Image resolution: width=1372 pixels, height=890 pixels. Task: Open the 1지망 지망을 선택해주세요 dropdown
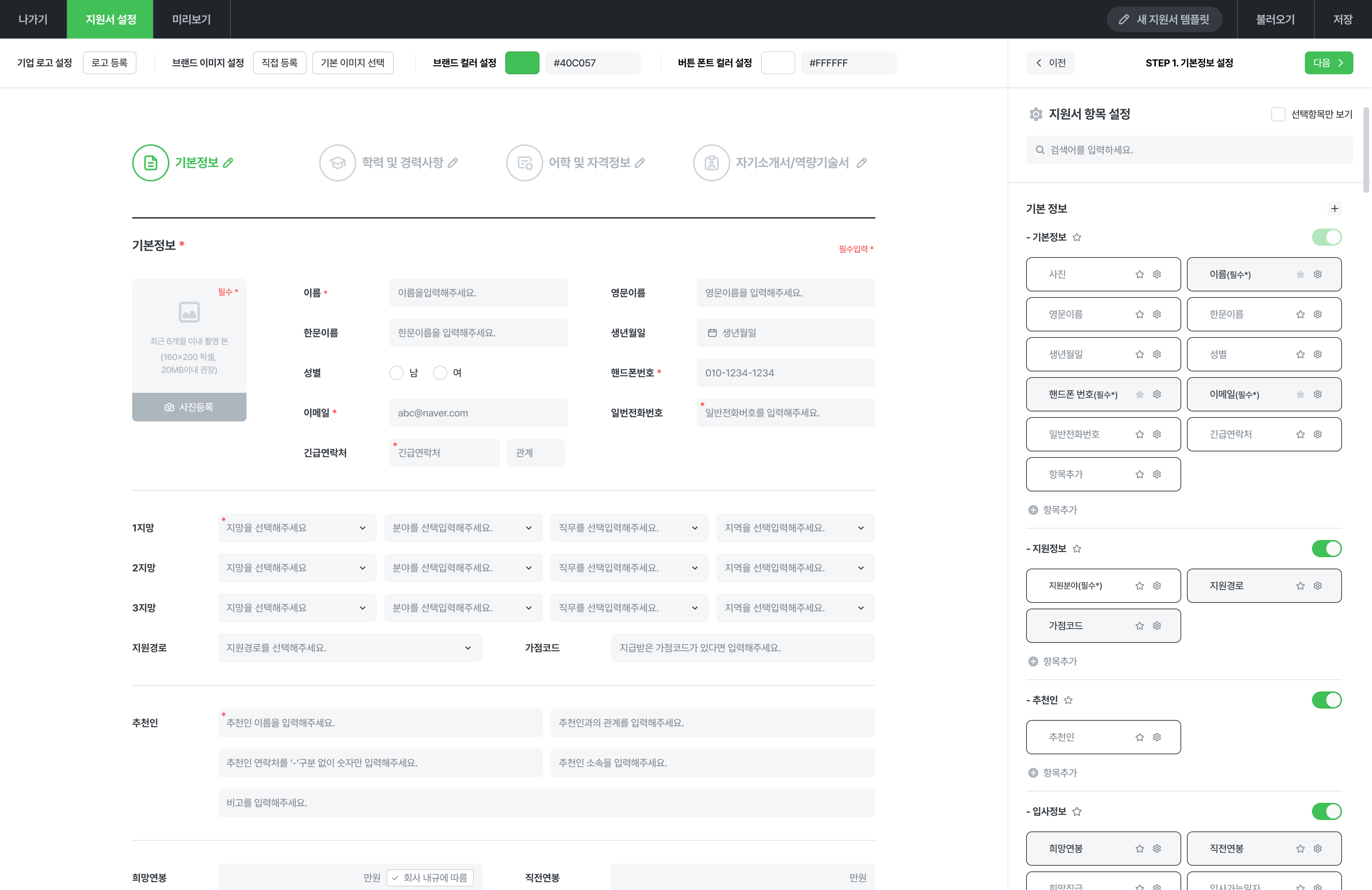point(297,527)
